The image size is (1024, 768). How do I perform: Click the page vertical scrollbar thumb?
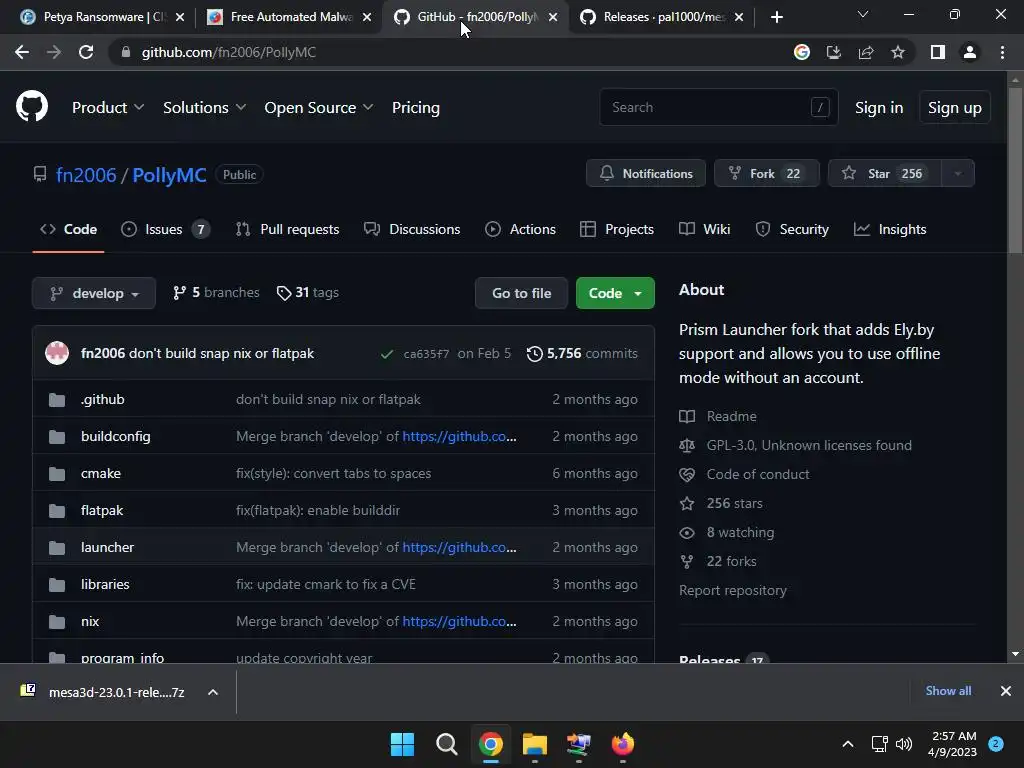pyautogui.click(x=1015, y=170)
